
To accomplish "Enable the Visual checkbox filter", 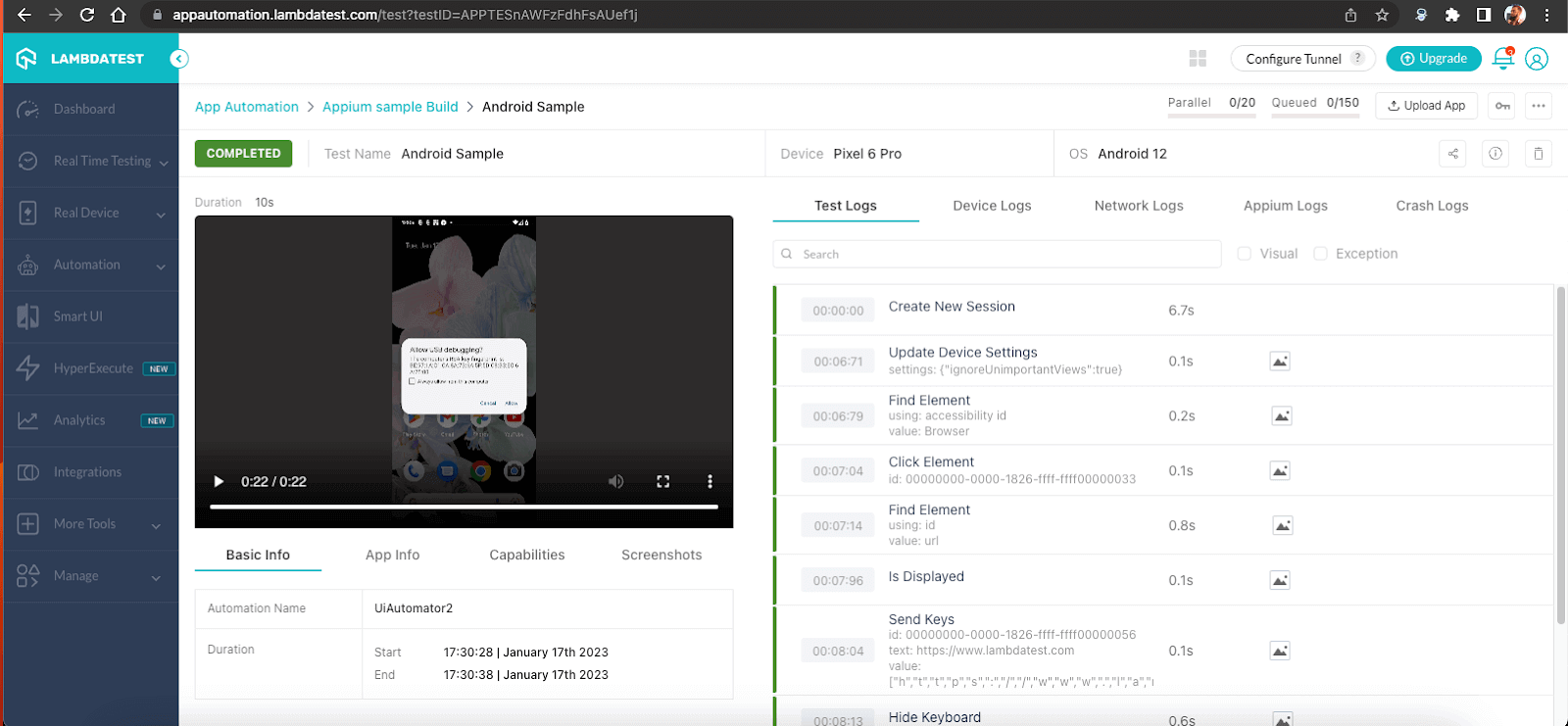I will click(1245, 254).
